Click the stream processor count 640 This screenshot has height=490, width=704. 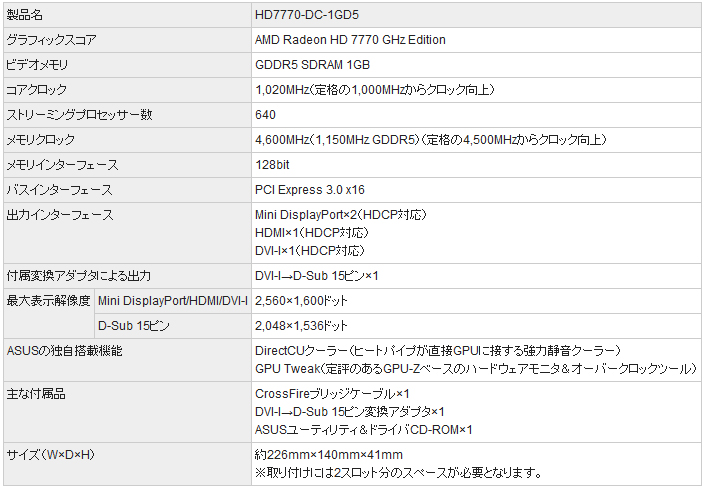[265, 115]
